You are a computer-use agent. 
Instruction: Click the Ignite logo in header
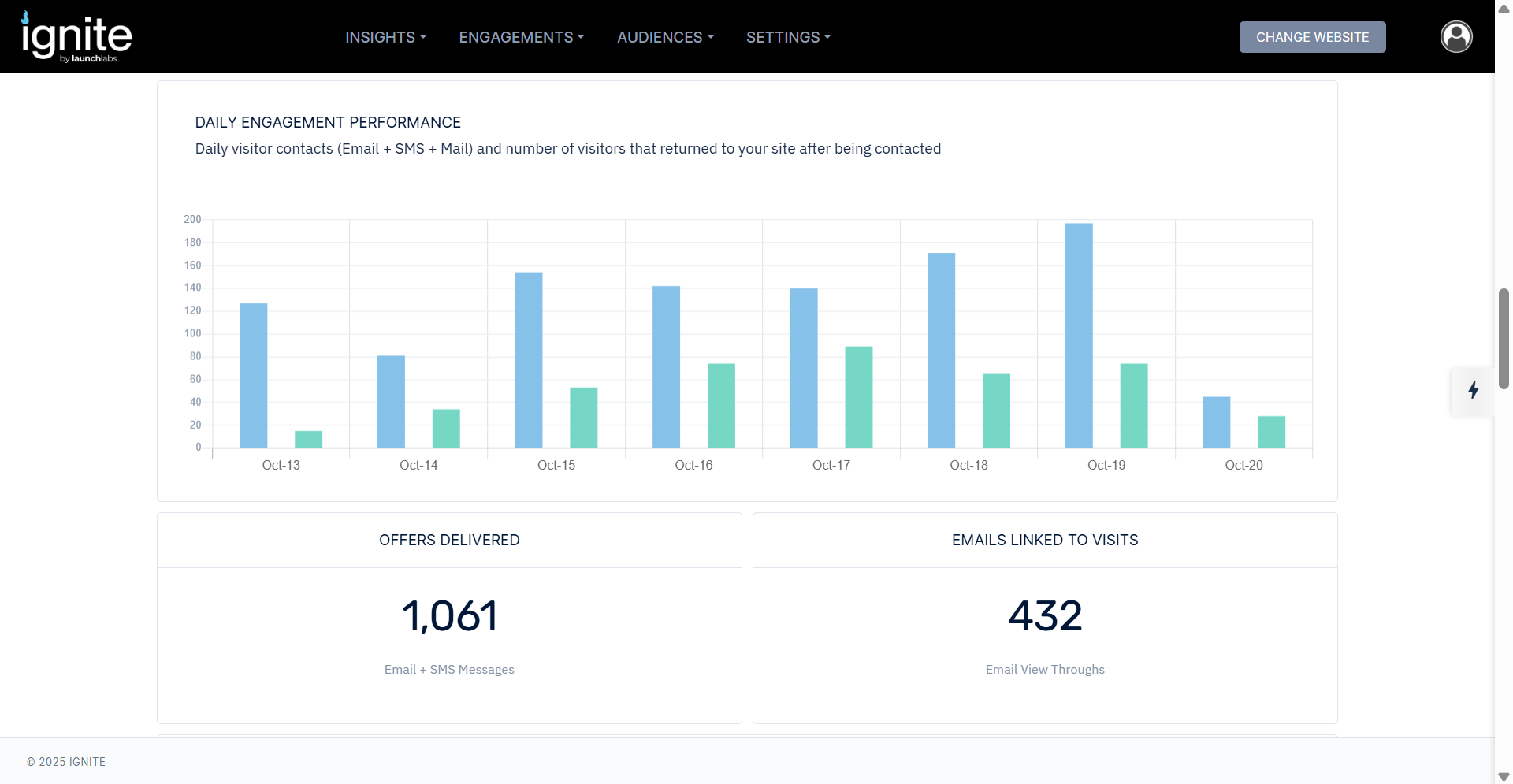(x=76, y=37)
